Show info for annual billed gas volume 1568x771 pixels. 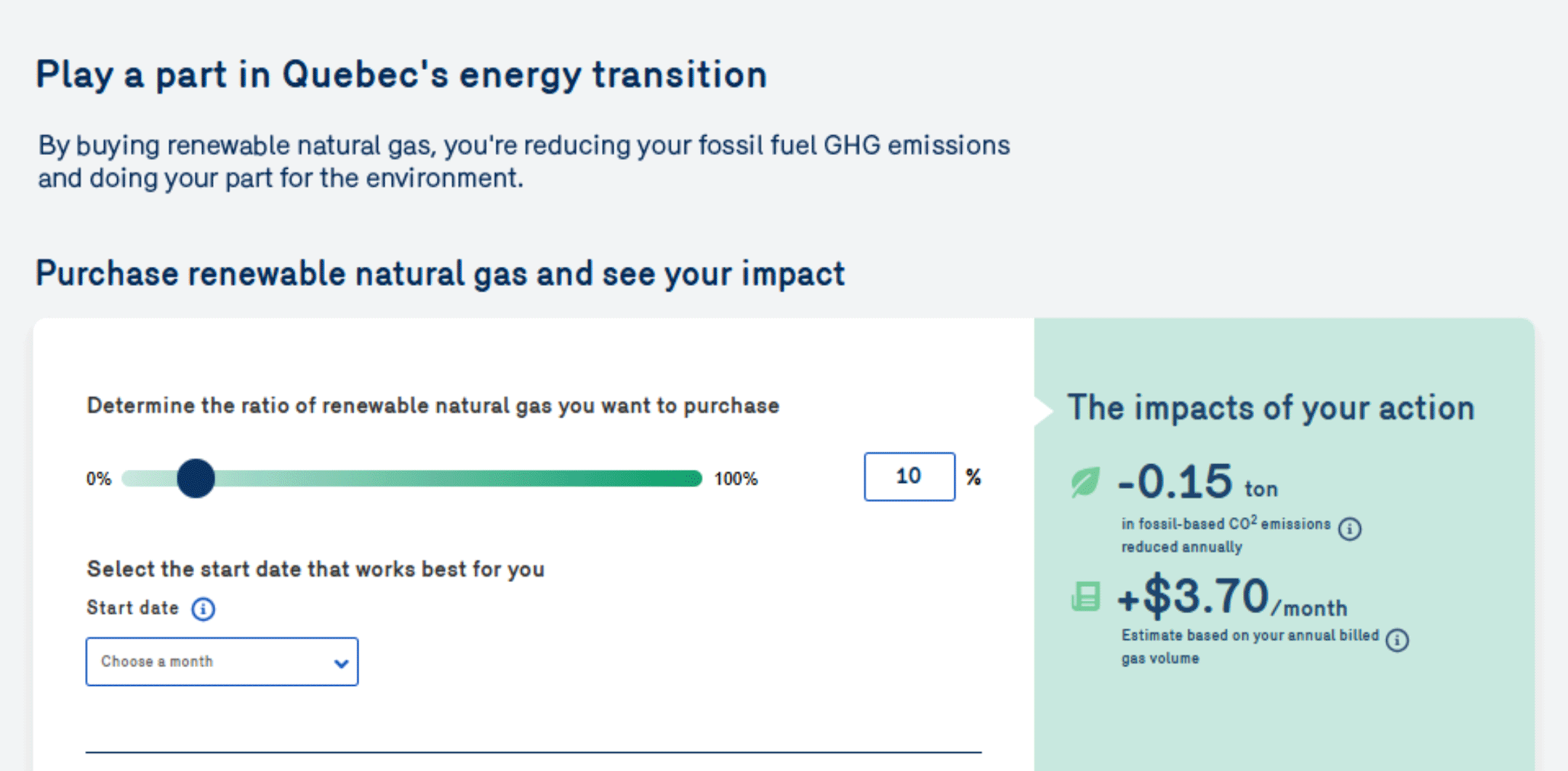click(x=1397, y=640)
